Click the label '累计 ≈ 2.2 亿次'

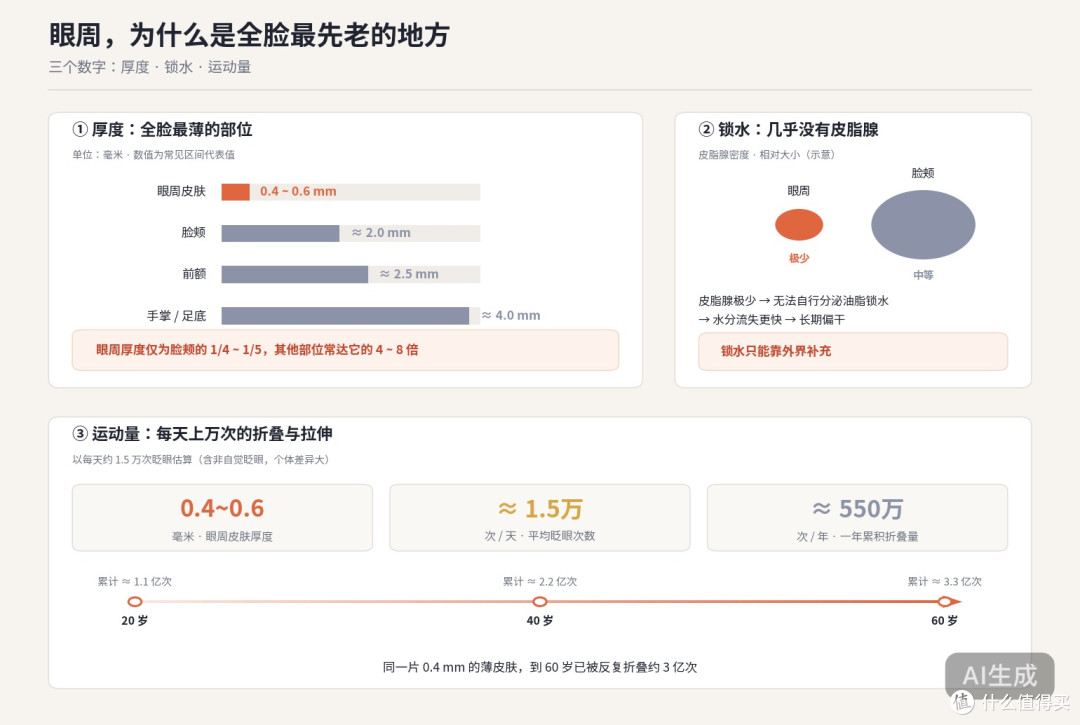[x=540, y=582]
